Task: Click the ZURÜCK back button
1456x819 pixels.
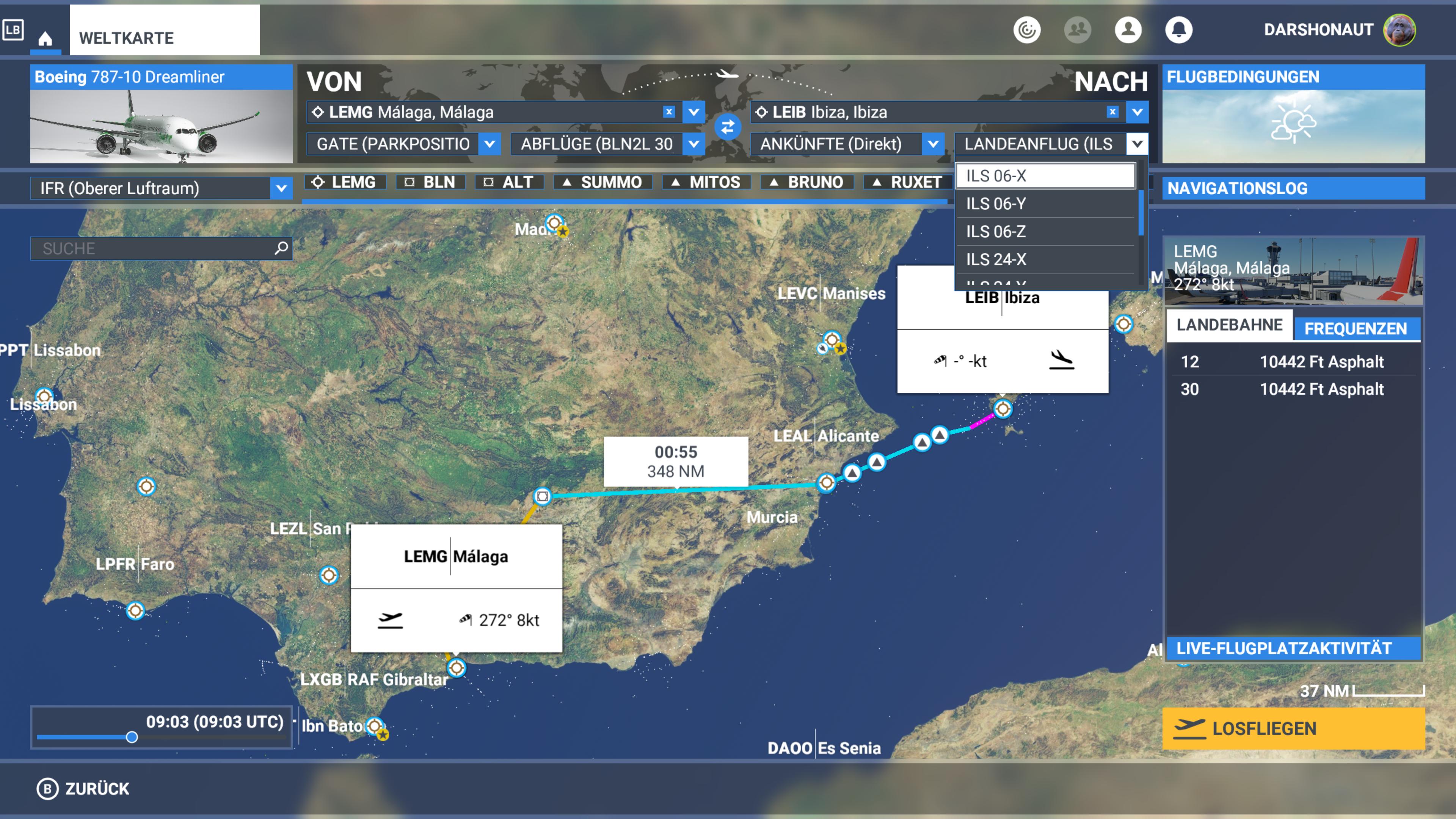Action: point(83,789)
